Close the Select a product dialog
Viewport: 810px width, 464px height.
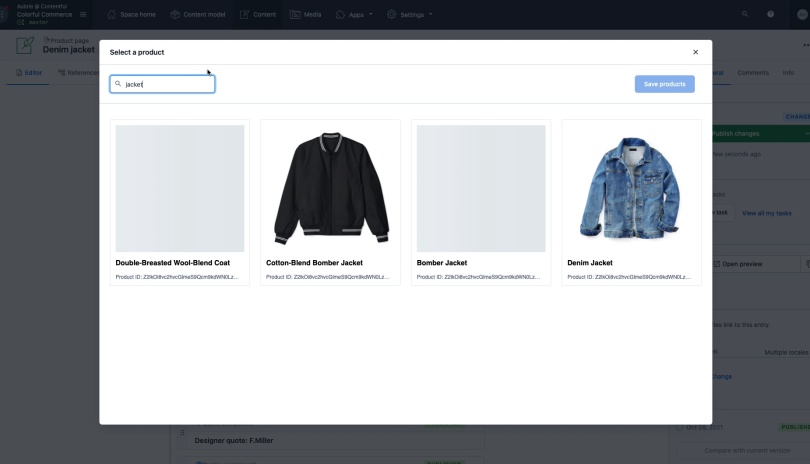pyautogui.click(x=695, y=52)
